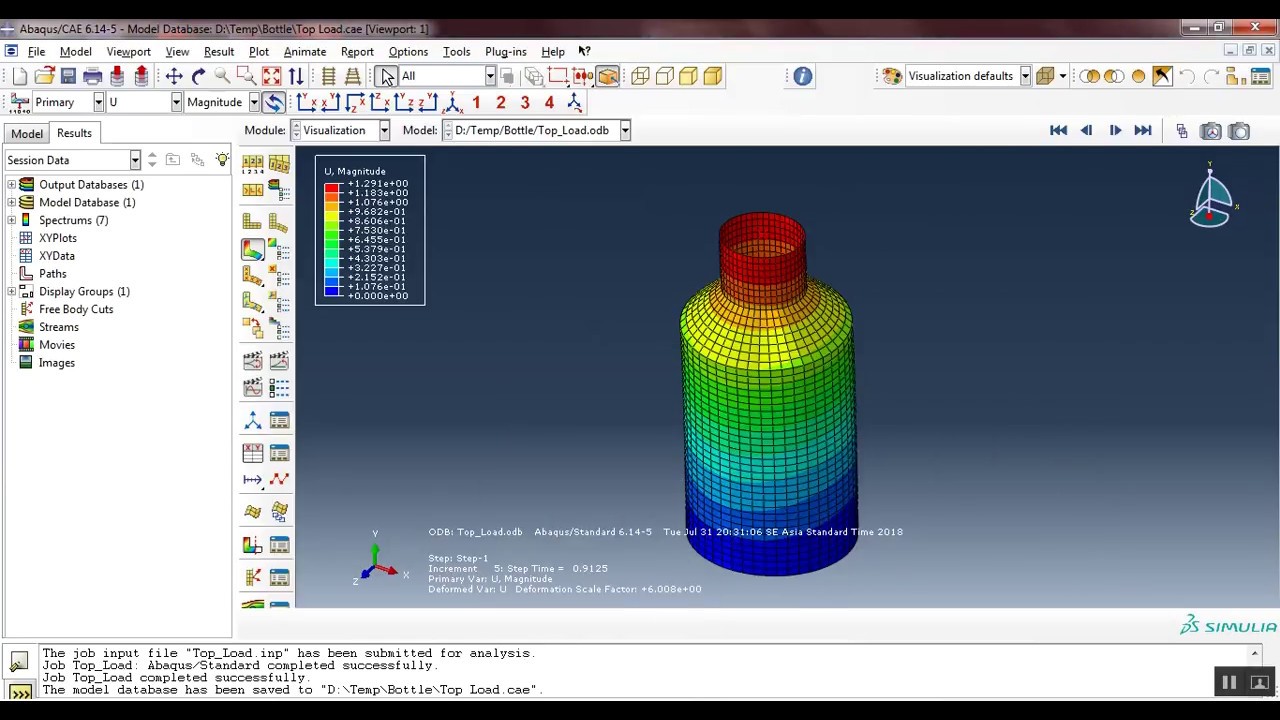Image resolution: width=1280 pixels, height=720 pixels.
Task: Select the Rotate View tool
Action: (x=198, y=76)
